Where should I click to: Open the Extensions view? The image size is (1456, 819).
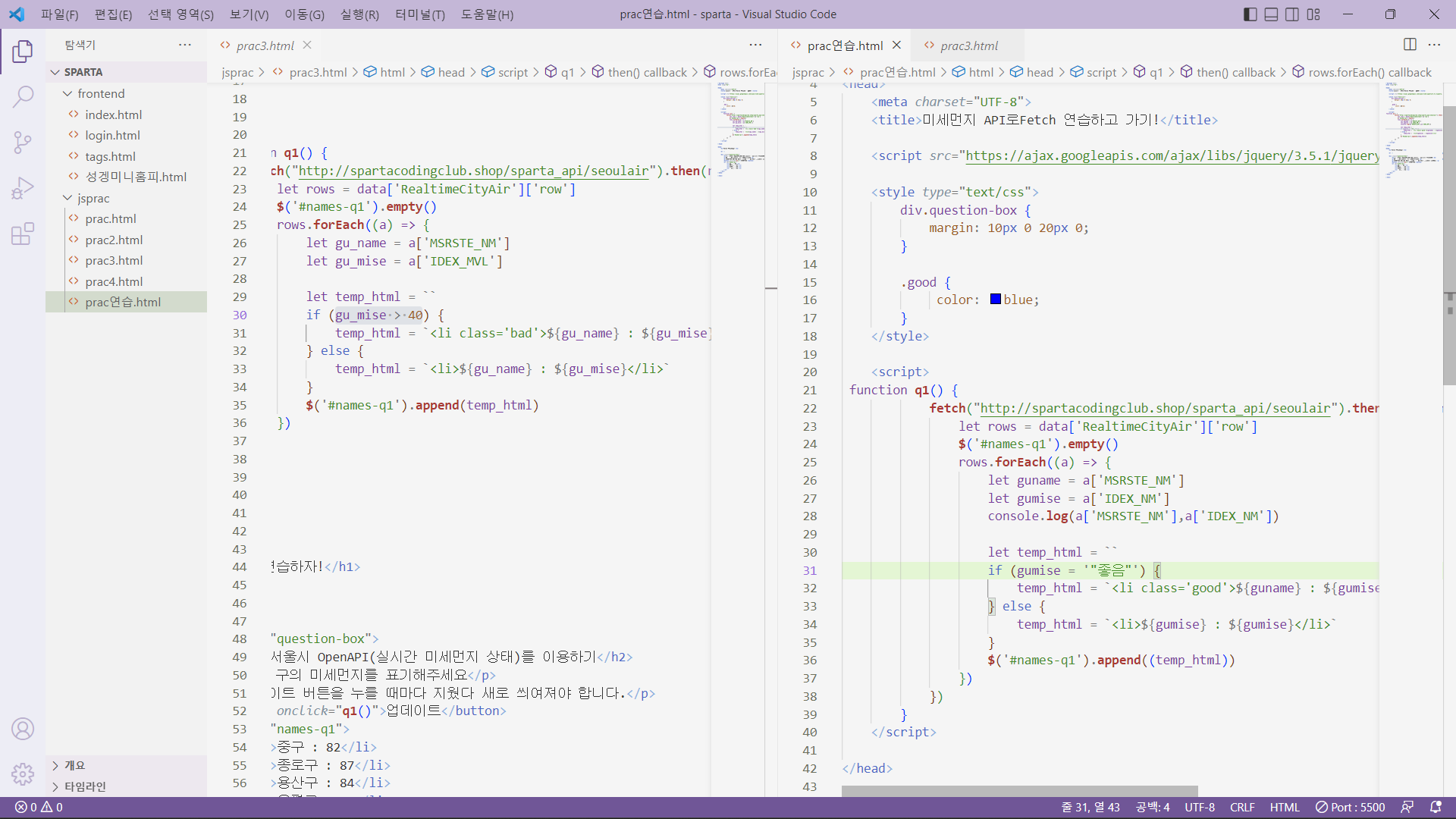pyautogui.click(x=23, y=234)
